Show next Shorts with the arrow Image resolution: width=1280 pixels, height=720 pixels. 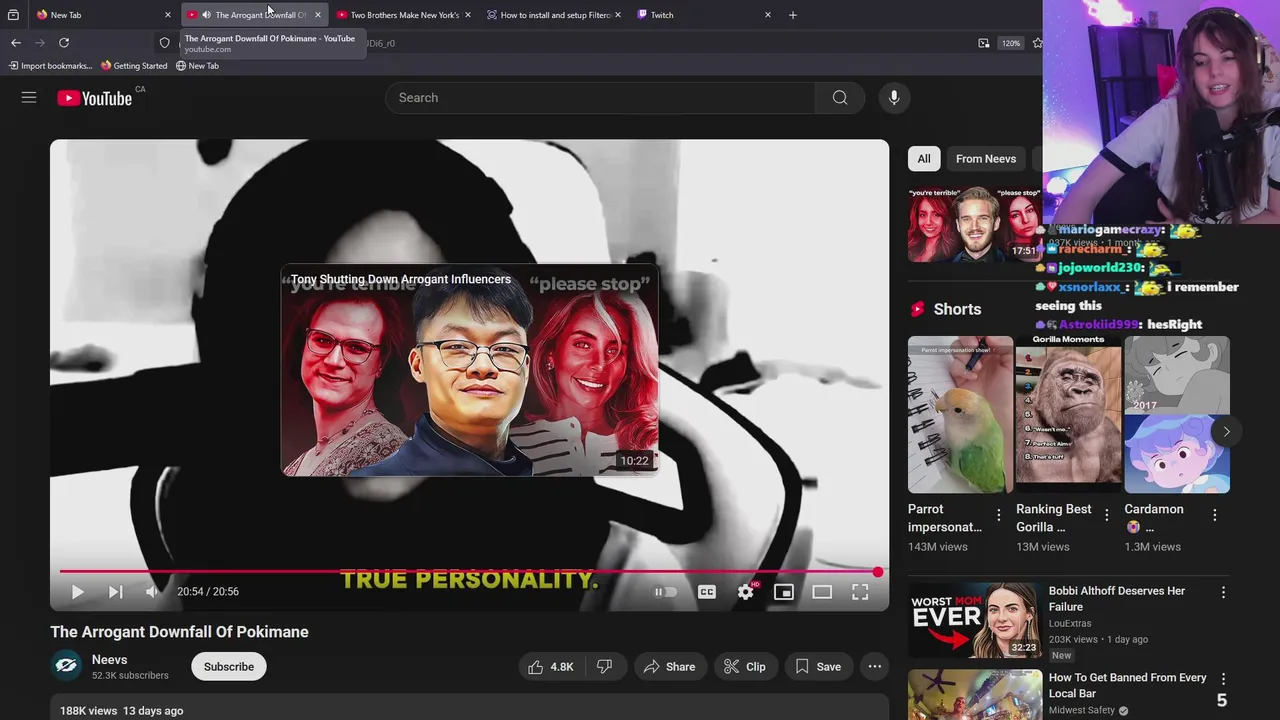1227,432
